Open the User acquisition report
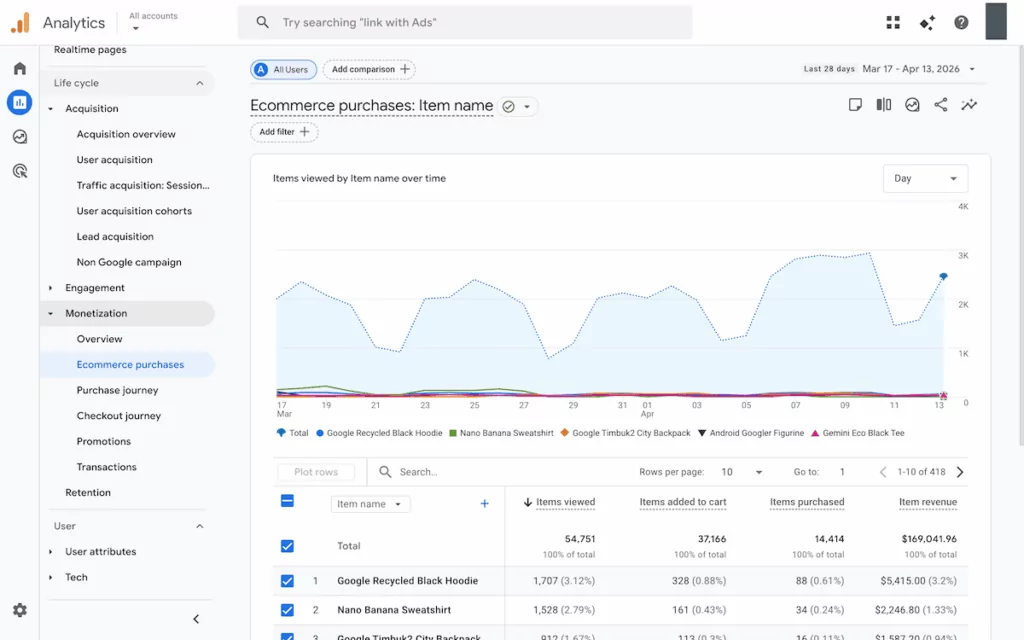The width and height of the screenshot is (1024, 640). pos(114,159)
